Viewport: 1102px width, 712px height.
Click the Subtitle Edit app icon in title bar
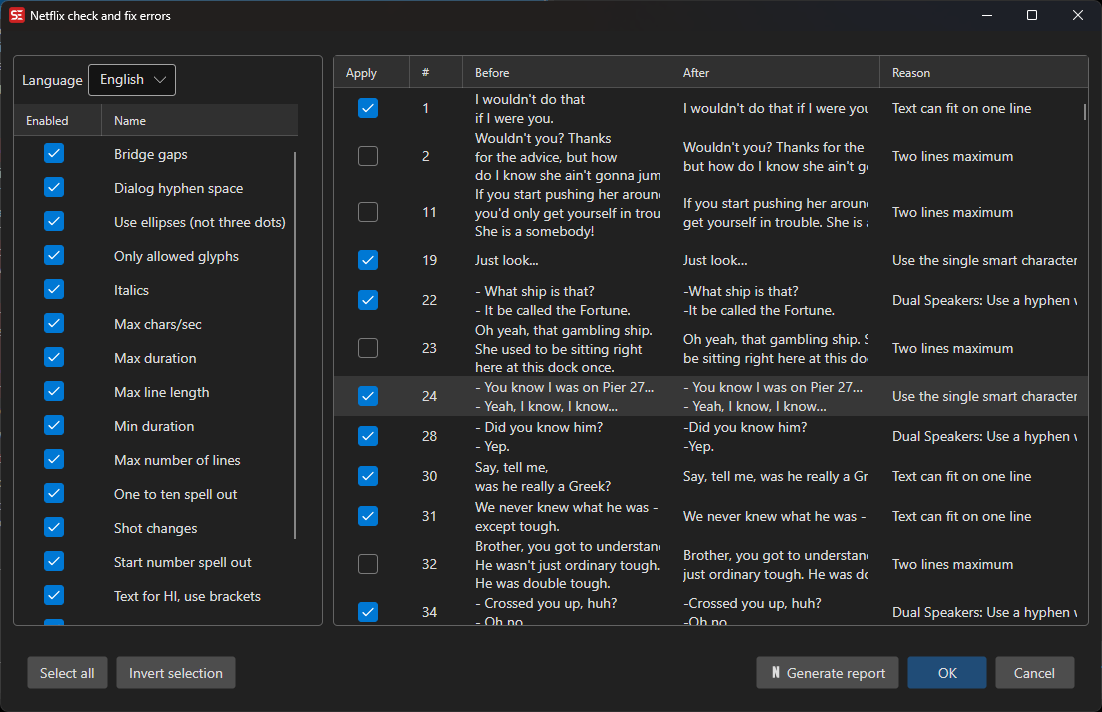(17, 15)
